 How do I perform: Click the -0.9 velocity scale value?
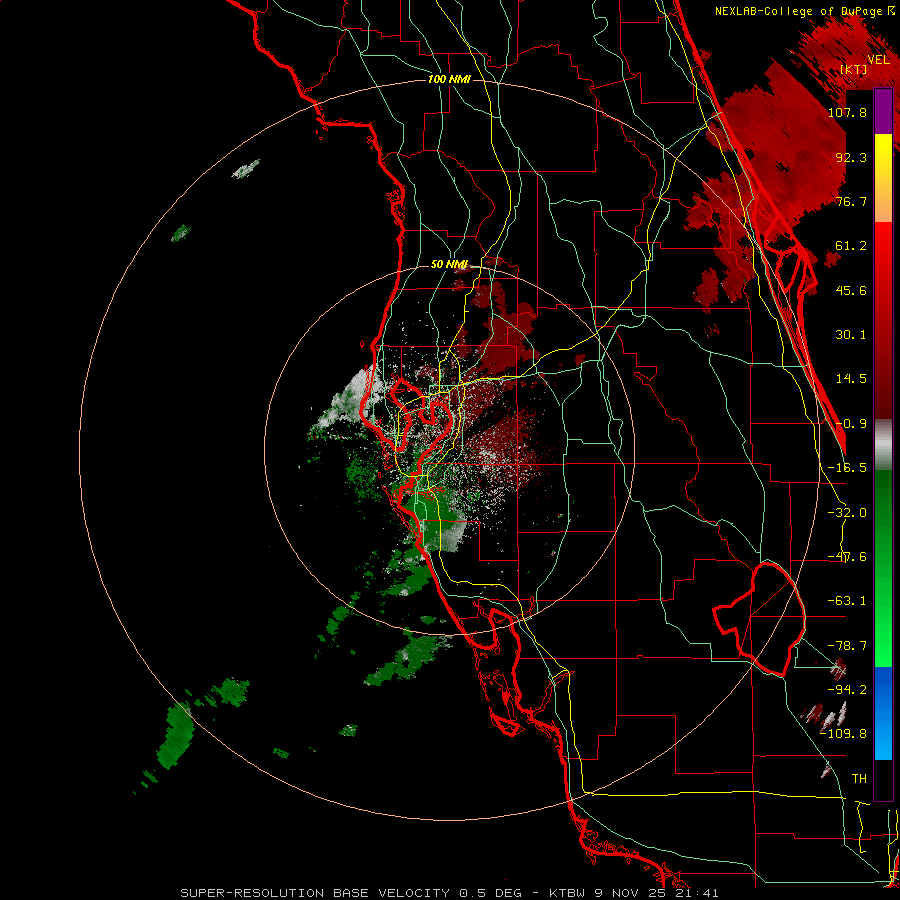pos(851,424)
